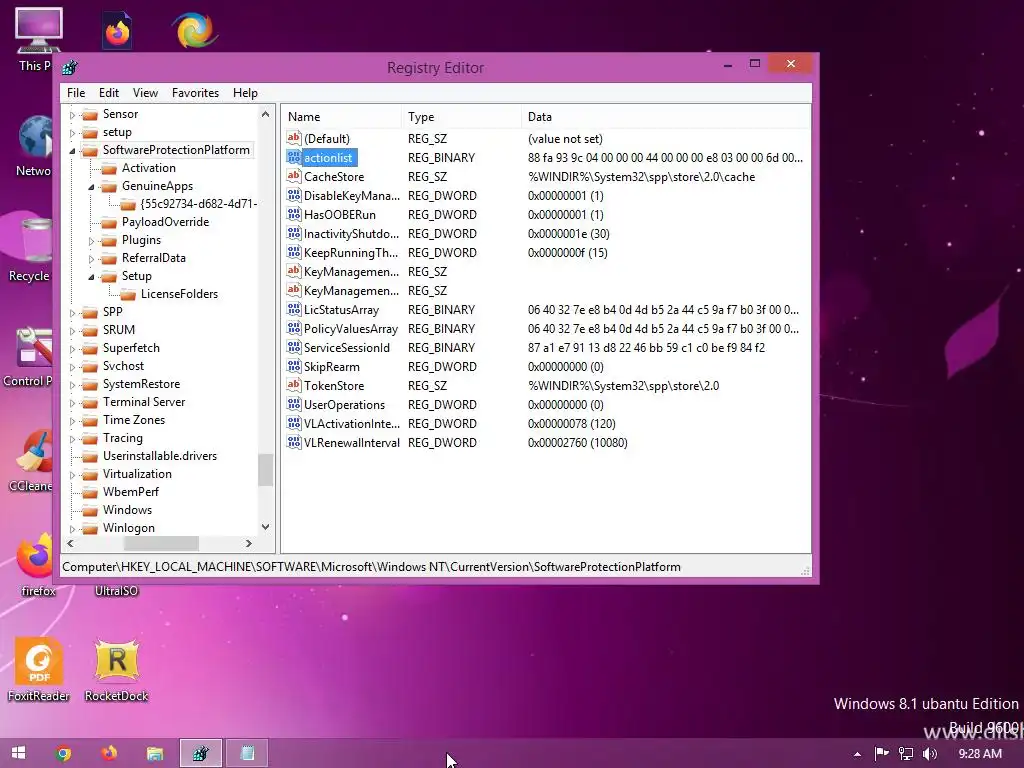The height and width of the screenshot is (768, 1024).
Task: Click the SoftwareProtectionPlatform folder icon
Action: 90,150
